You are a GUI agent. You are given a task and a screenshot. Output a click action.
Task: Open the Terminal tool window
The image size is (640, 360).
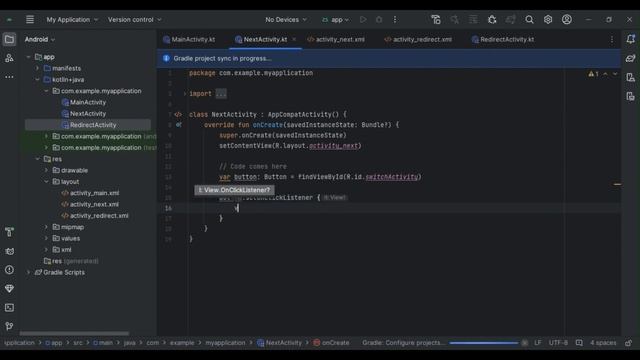[9, 307]
